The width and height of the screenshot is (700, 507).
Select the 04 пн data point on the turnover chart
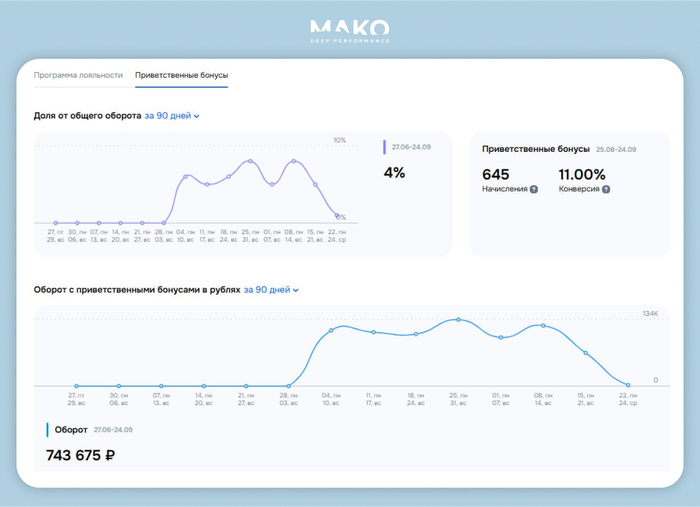(x=331, y=330)
